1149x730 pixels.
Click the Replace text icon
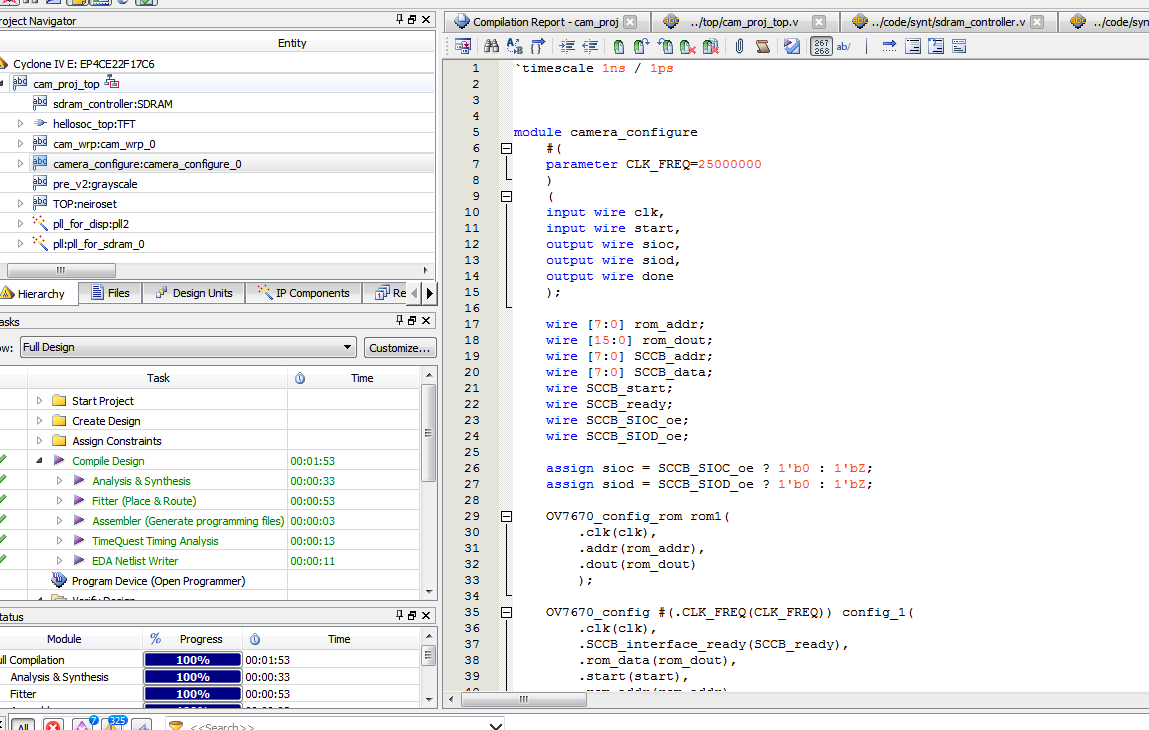(514, 46)
